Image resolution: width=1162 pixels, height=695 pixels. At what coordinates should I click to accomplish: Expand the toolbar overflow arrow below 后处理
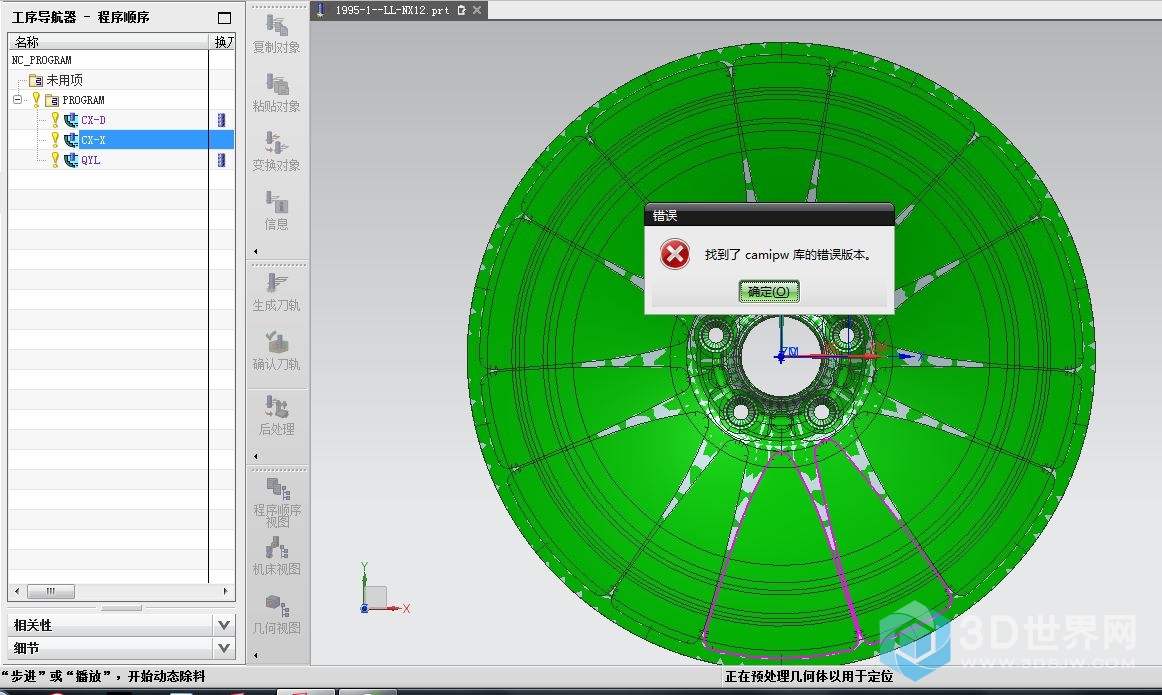256,456
